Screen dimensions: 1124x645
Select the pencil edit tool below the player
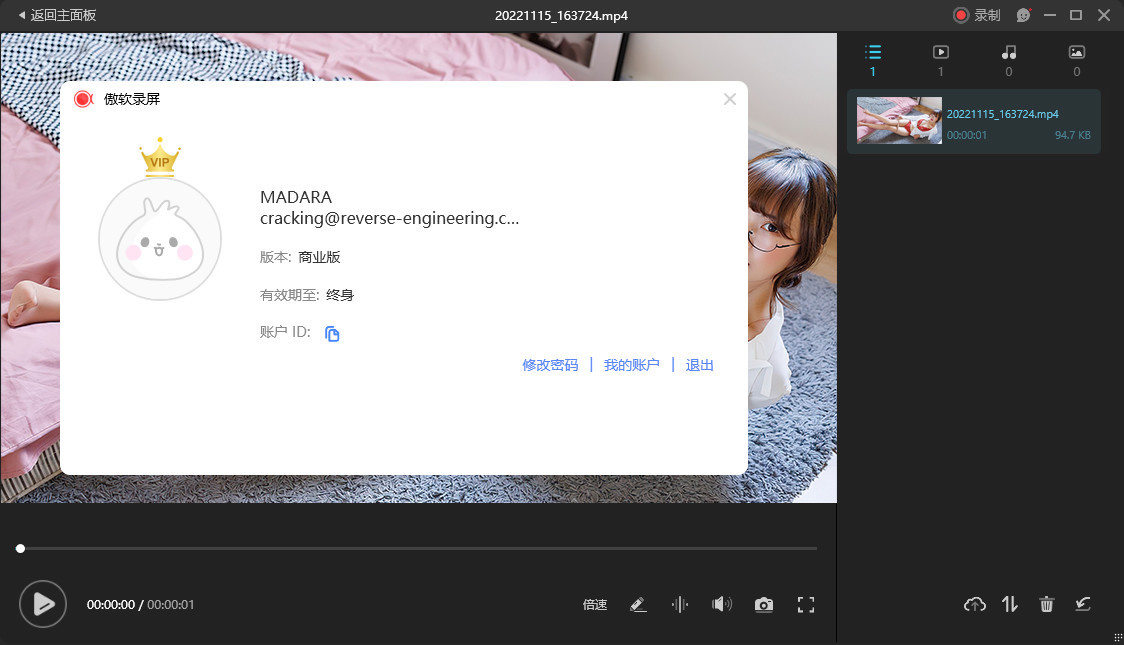(x=638, y=604)
